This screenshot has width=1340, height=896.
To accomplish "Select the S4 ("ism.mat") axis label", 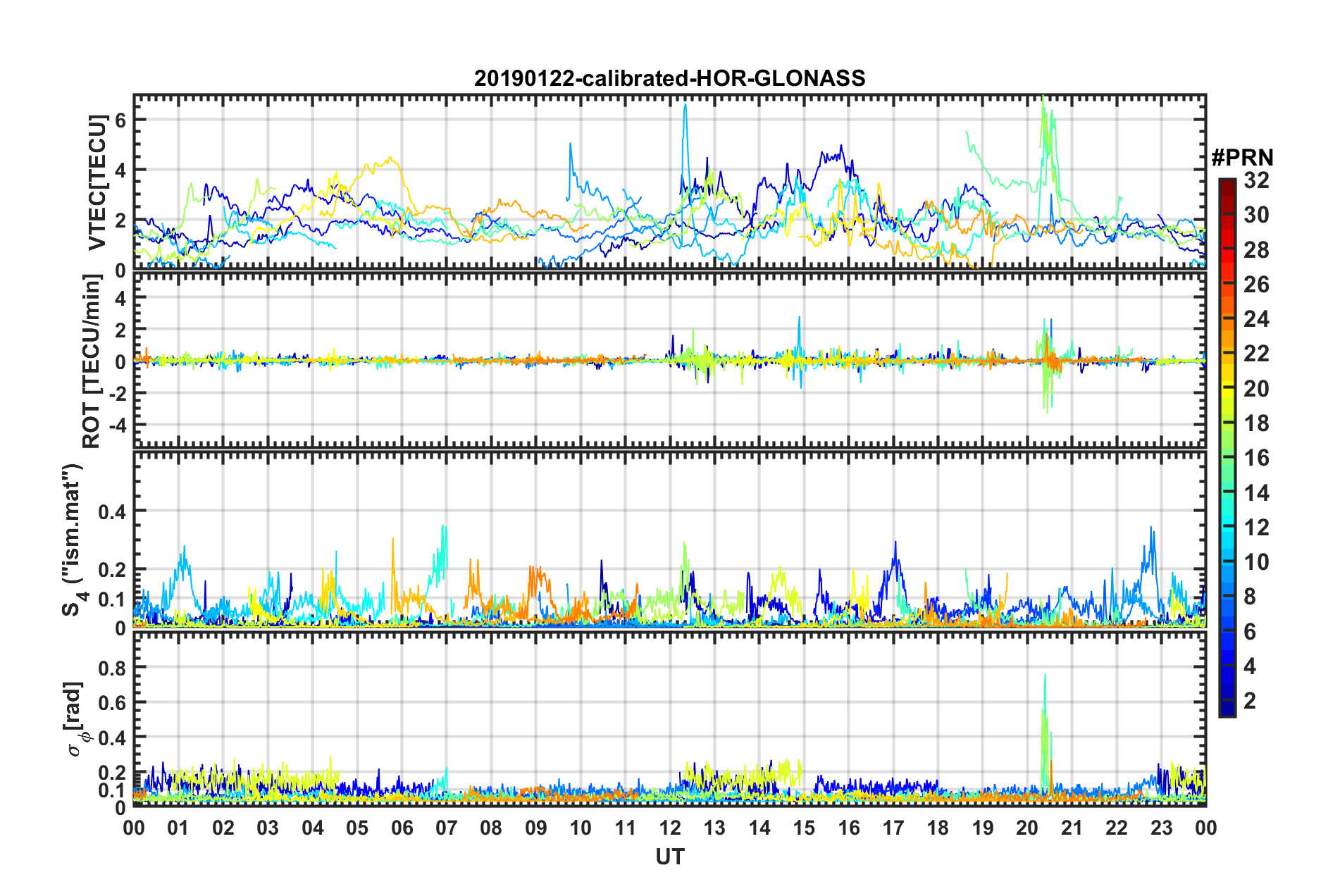I will [73, 540].
